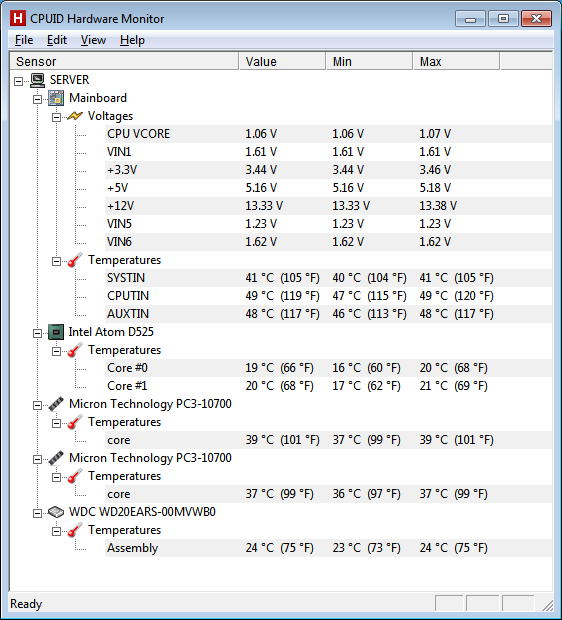562x620 pixels.
Task: Collapse the SERVER root node
Action: click(x=18, y=81)
